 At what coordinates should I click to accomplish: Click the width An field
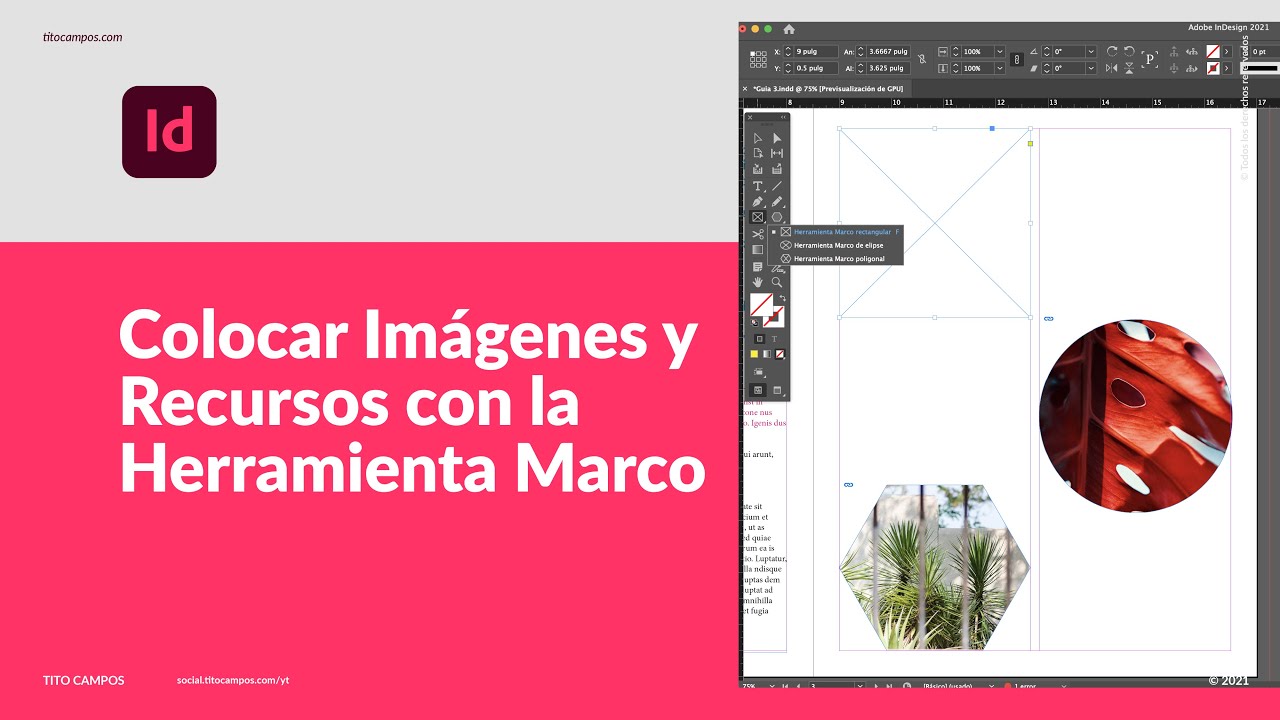pos(888,51)
